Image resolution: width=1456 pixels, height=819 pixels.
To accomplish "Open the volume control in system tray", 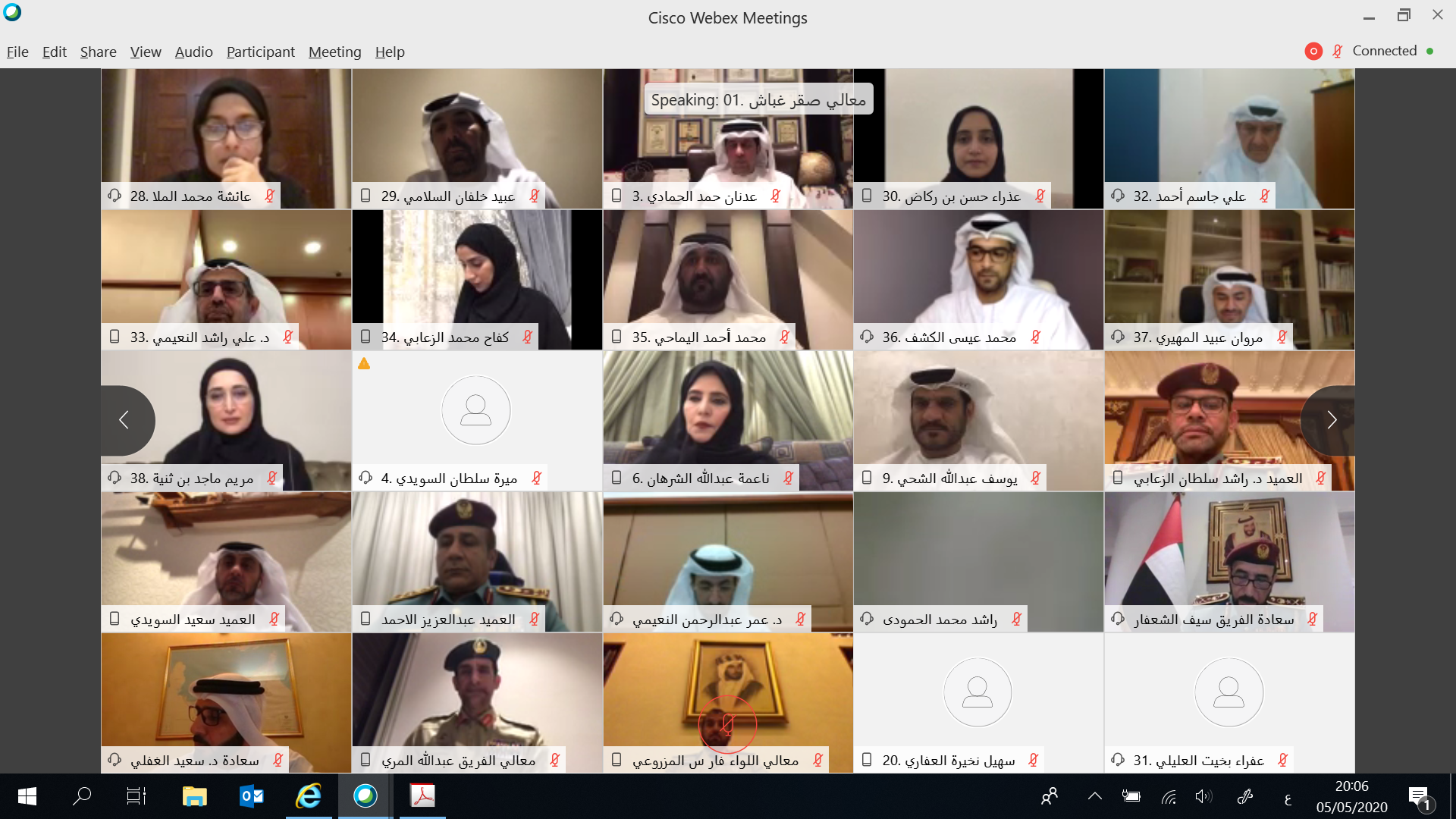I will (x=1203, y=796).
